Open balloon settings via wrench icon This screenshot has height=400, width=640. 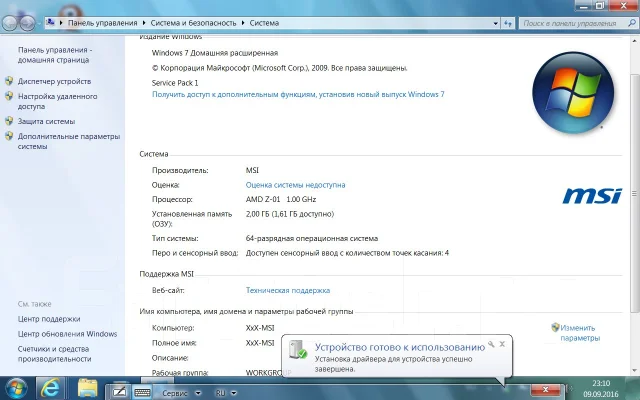click(491, 344)
